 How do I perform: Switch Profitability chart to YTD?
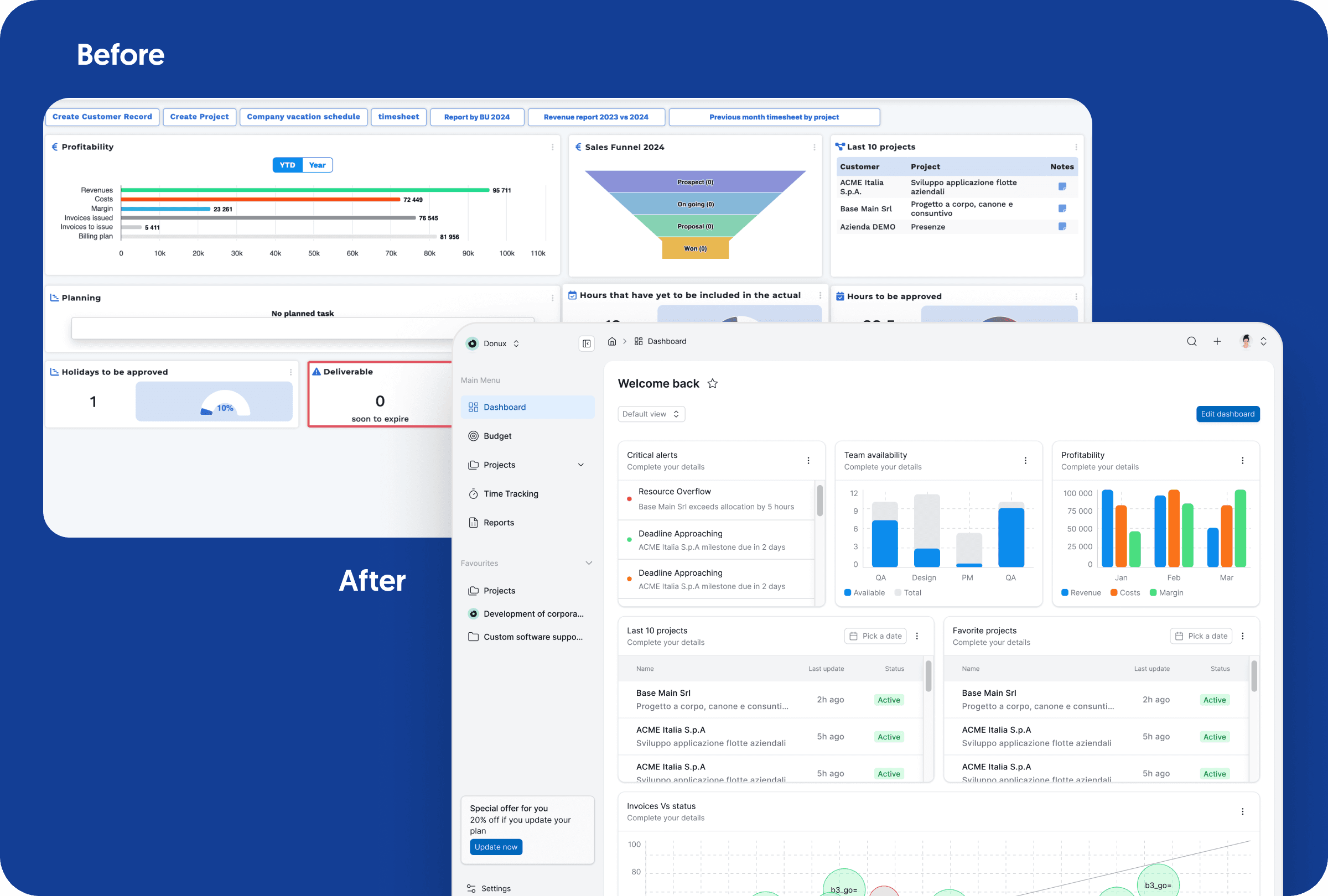point(287,165)
